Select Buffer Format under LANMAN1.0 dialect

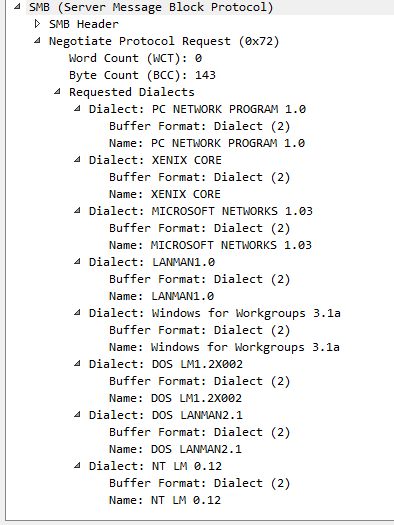(x=200, y=279)
